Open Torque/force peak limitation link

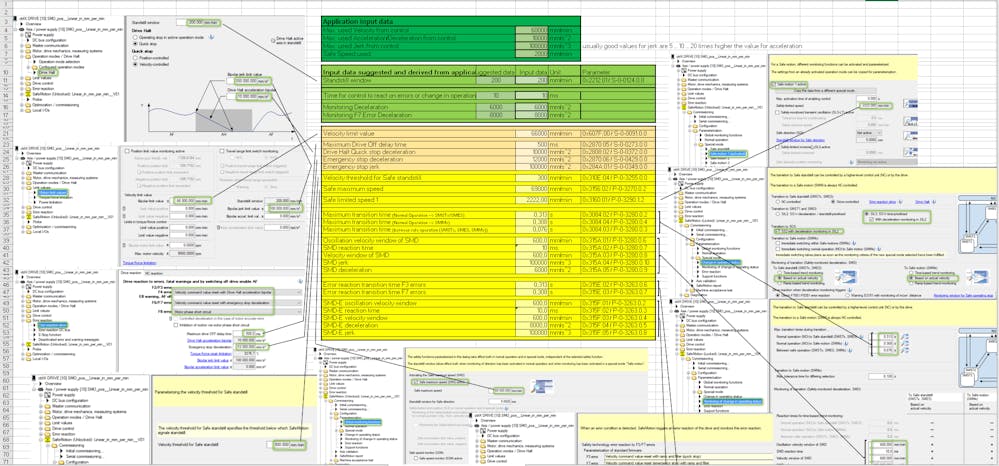(211, 354)
